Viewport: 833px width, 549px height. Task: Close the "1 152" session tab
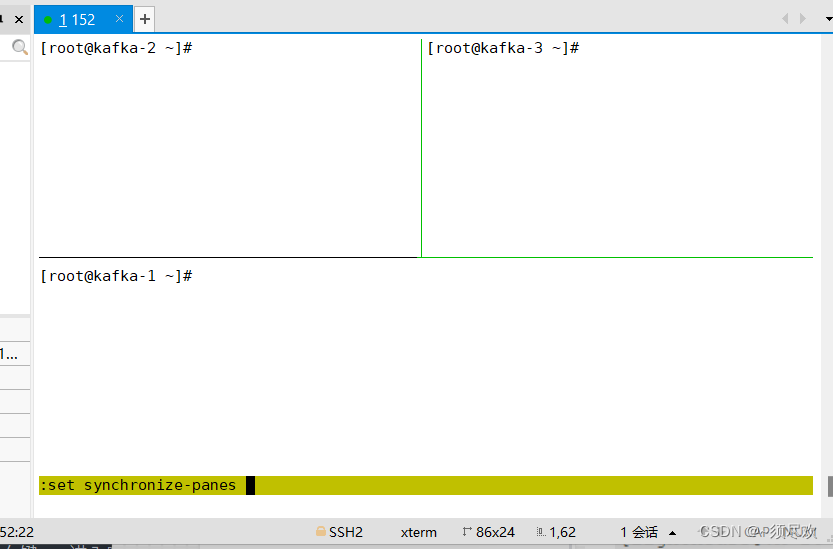click(120, 19)
